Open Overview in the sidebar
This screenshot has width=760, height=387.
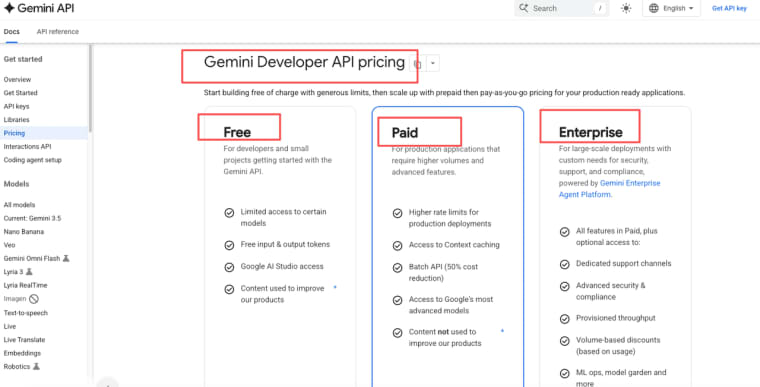point(17,80)
